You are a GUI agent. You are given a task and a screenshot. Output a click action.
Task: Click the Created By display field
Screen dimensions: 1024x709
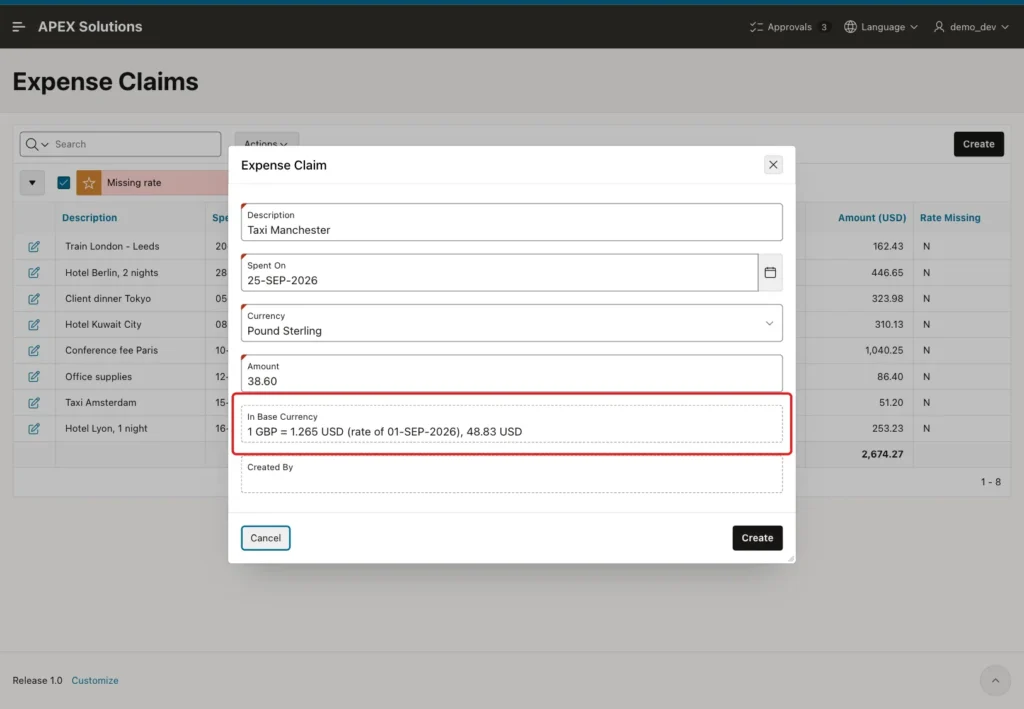(511, 475)
